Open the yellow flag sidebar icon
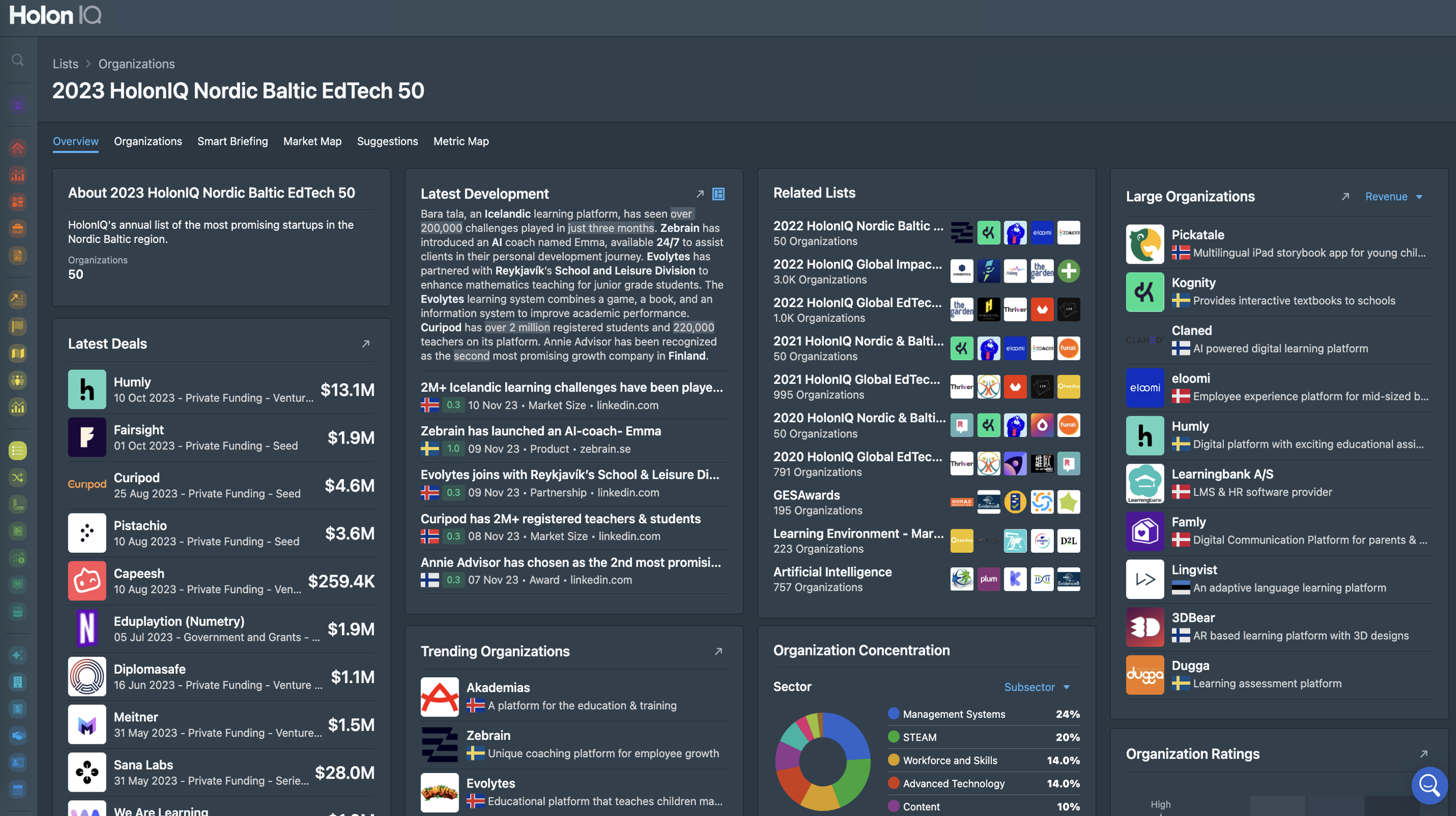Image resolution: width=1456 pixels, height=816 pixels. (x=18, y=326)
